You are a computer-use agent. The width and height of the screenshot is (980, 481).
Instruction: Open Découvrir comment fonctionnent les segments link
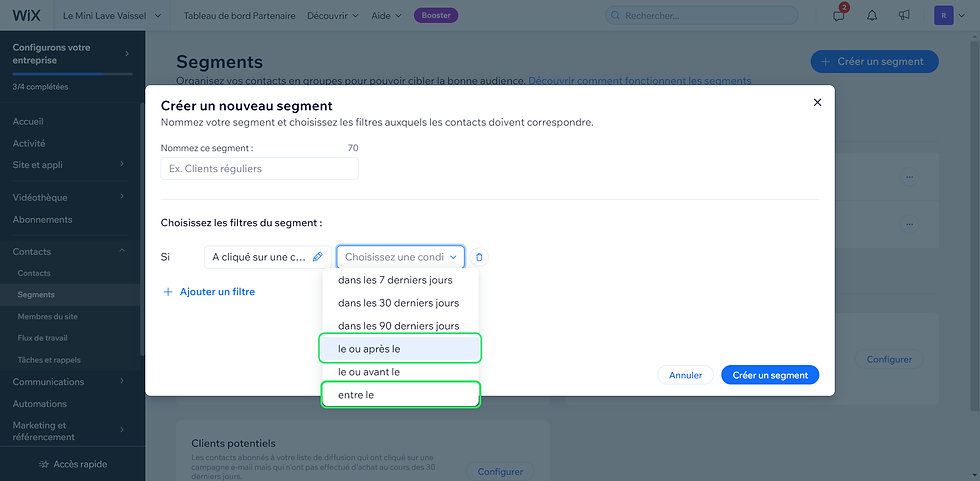[639, 81]
